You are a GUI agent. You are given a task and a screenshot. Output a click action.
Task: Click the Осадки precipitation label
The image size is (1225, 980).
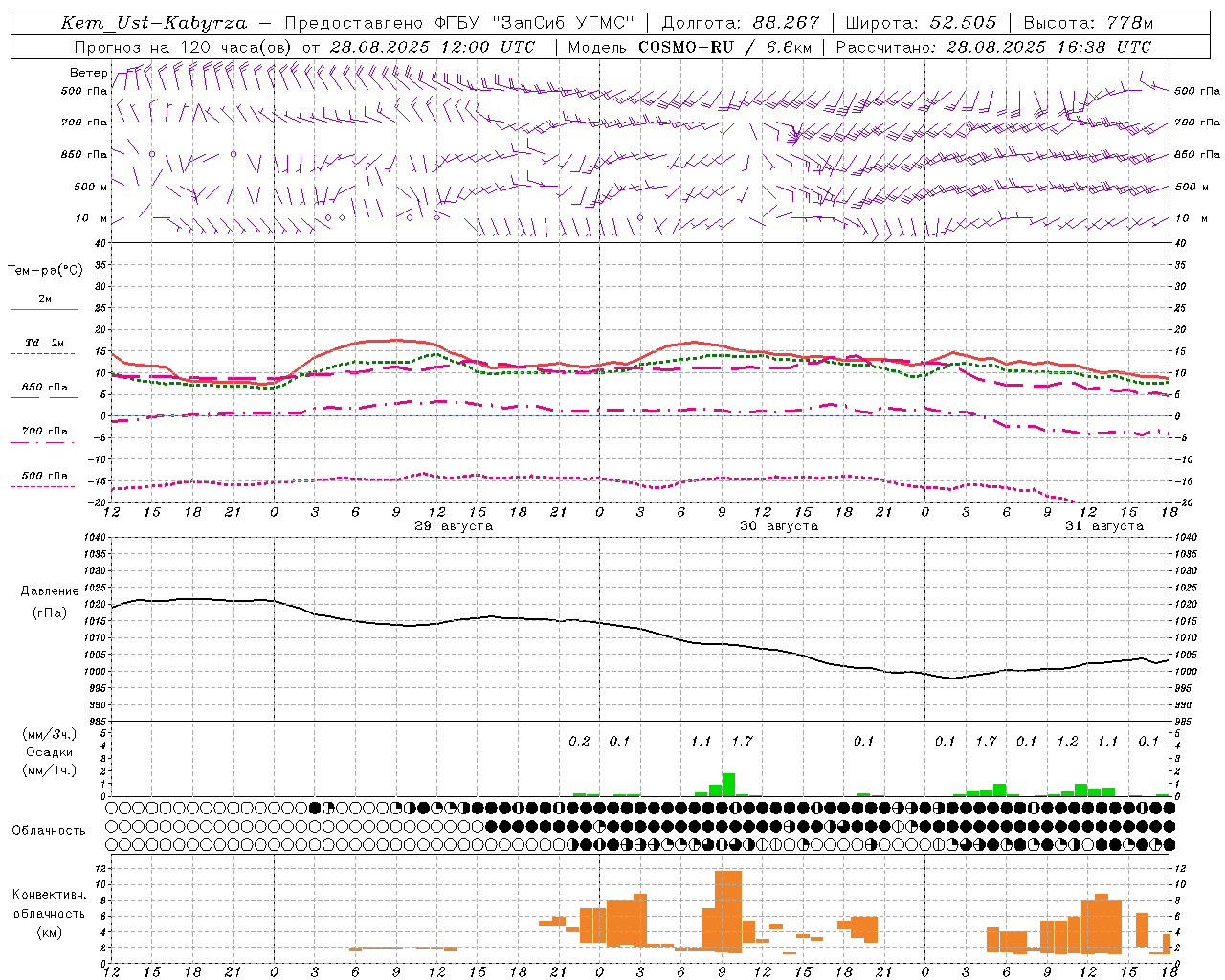pos(50,752)
